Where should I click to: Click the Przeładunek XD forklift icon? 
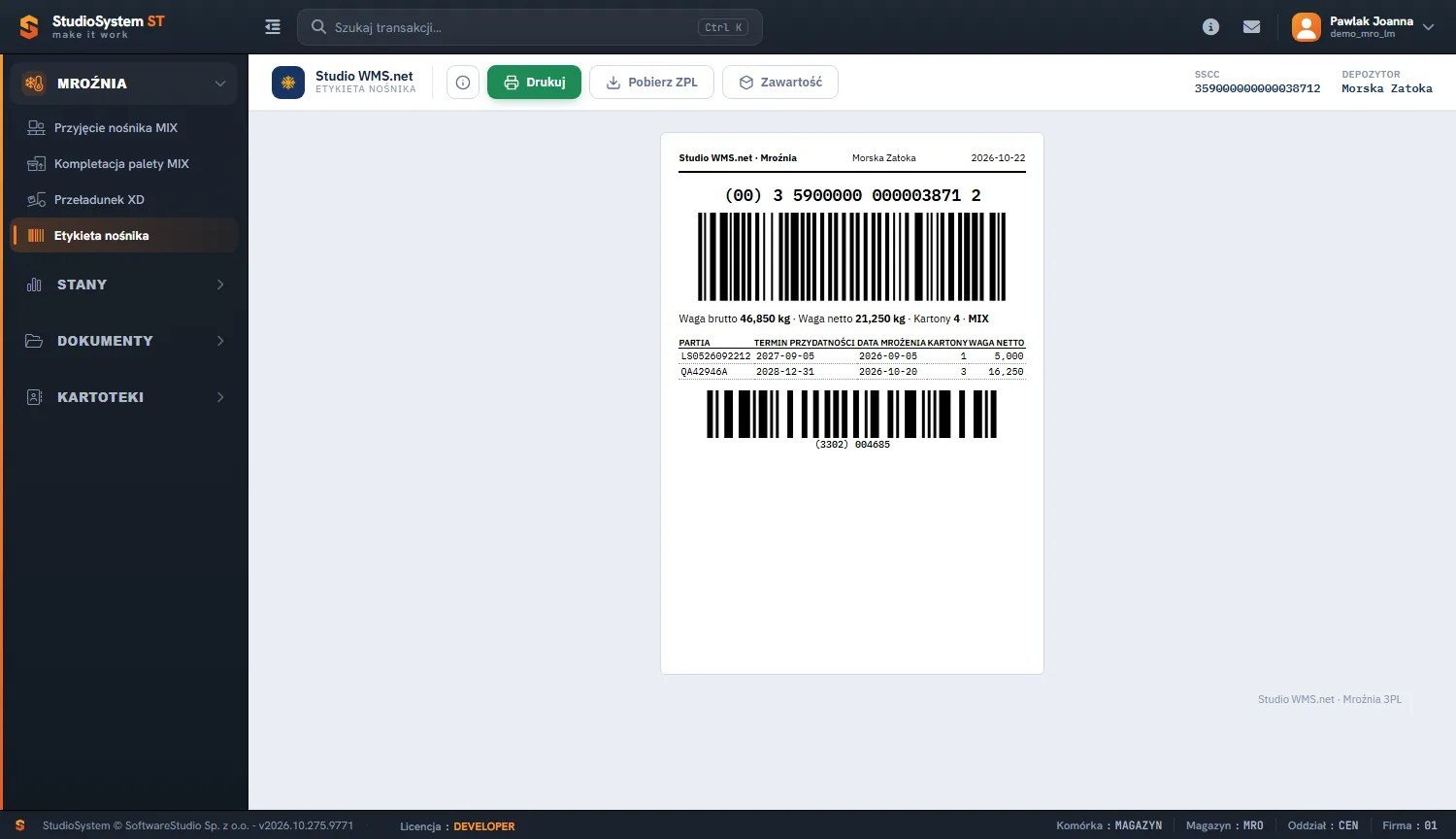[x=36, y=199]
